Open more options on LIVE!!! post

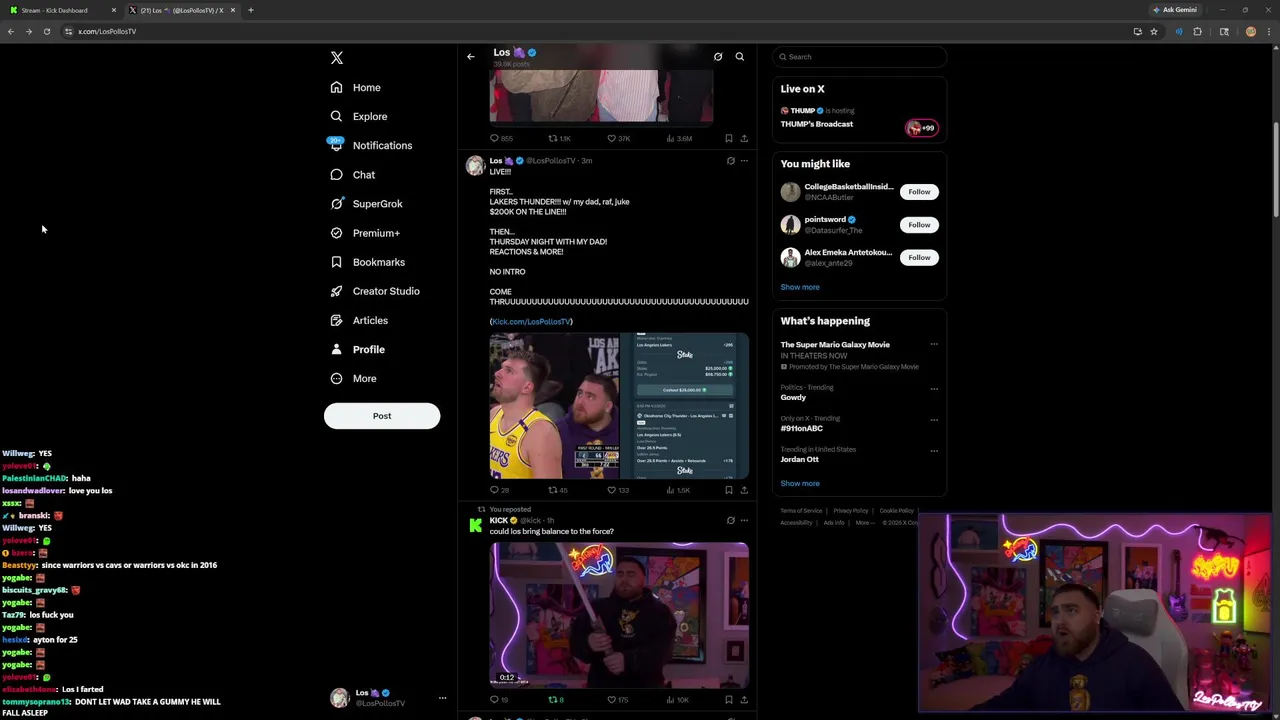744,161
